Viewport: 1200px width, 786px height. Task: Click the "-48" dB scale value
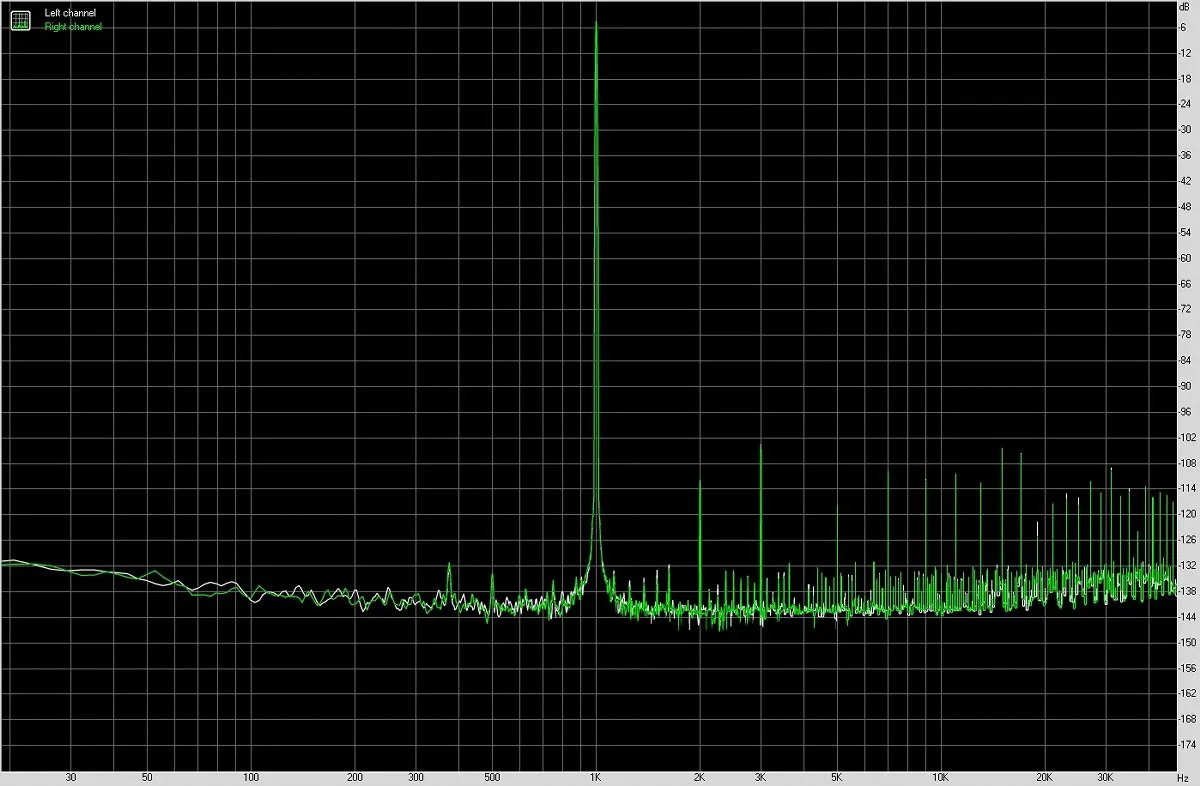[x=1185, y=207]
